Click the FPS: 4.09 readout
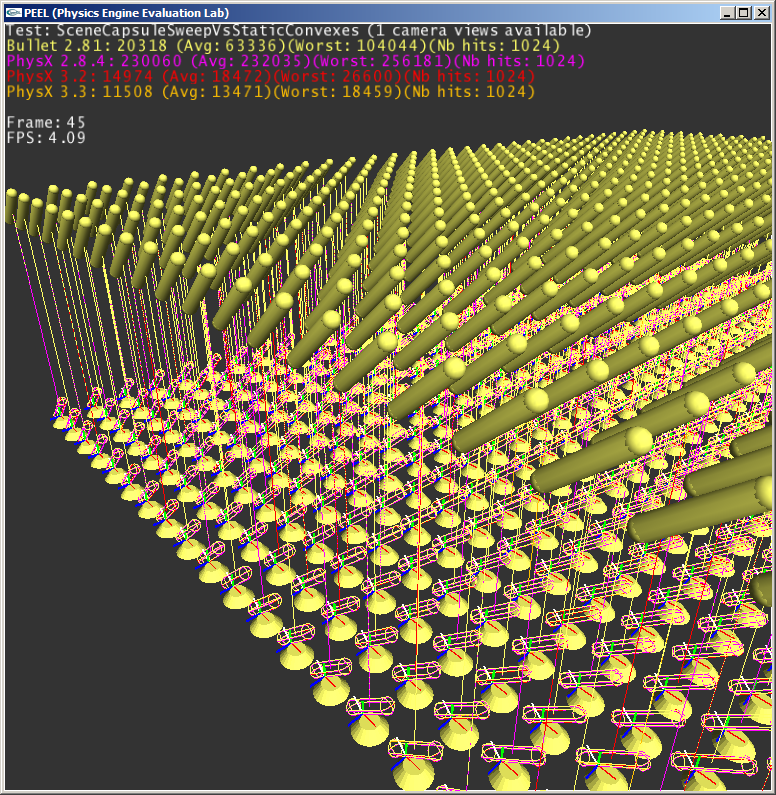Viewport: 776px width, 795px height. tap(46, 137)
